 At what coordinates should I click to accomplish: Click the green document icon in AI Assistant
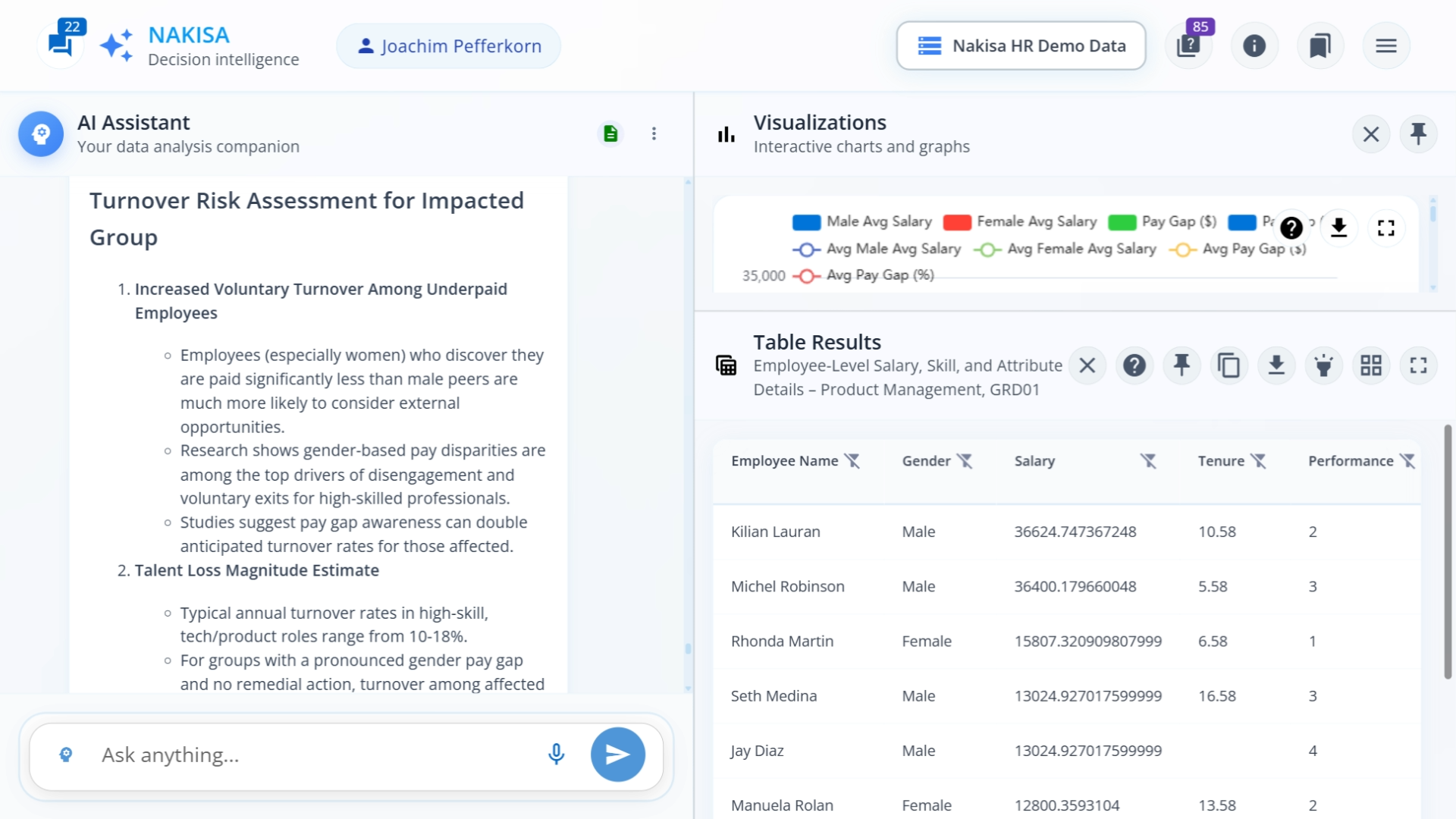610,134
